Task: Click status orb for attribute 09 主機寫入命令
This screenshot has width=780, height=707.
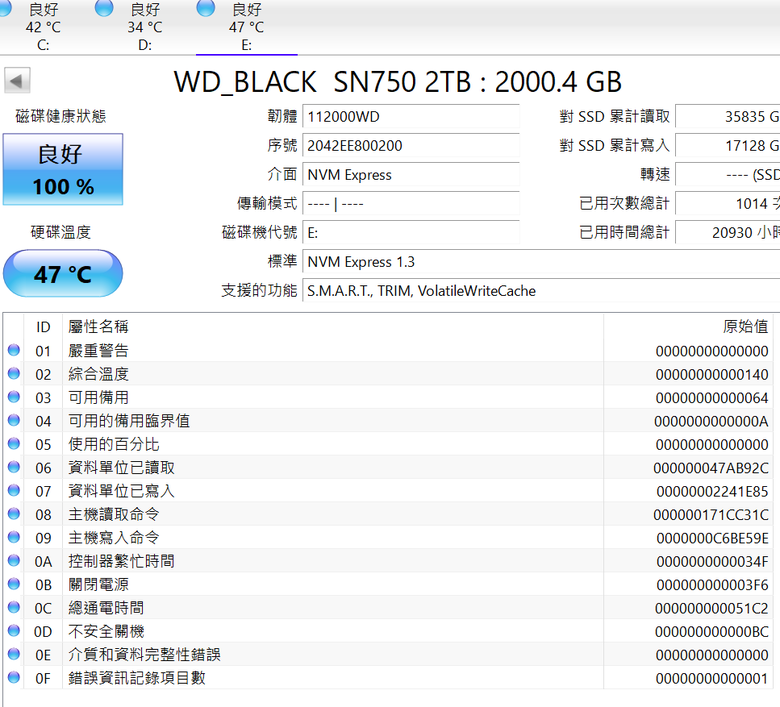Action: [x=14, y=537]
